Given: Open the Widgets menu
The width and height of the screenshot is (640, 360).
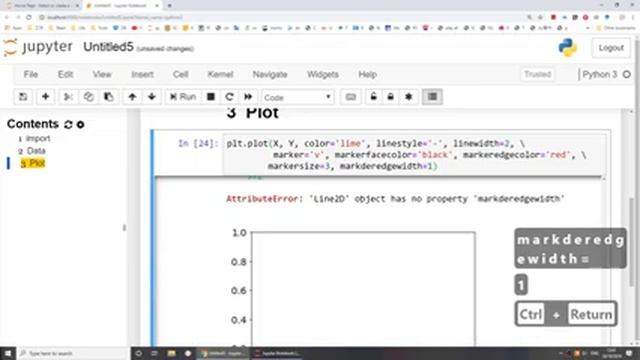Looking at the screenshot, I should [322, 74].
